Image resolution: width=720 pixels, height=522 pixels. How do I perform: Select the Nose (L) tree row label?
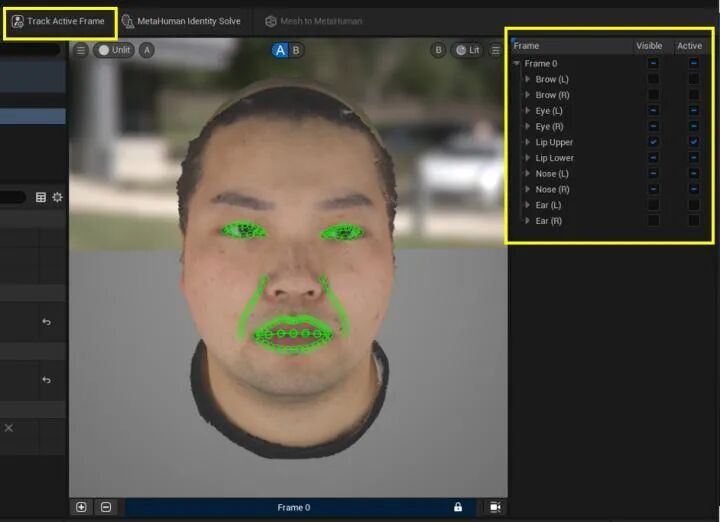551,174
